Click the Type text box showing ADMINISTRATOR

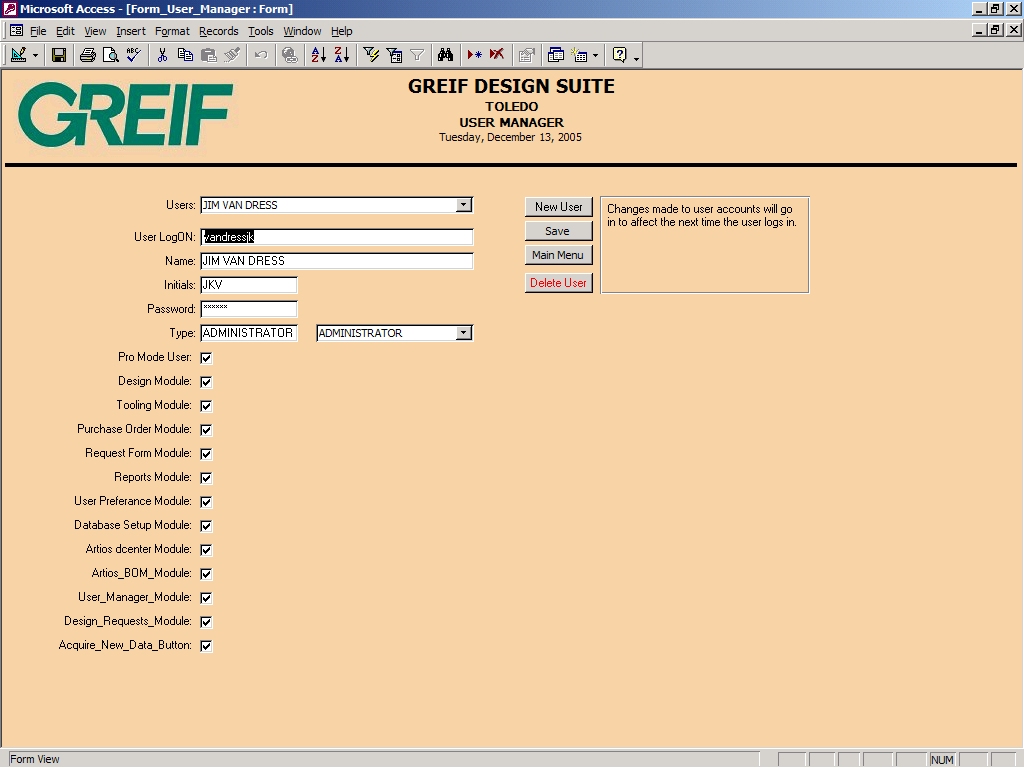click(249, 333)
